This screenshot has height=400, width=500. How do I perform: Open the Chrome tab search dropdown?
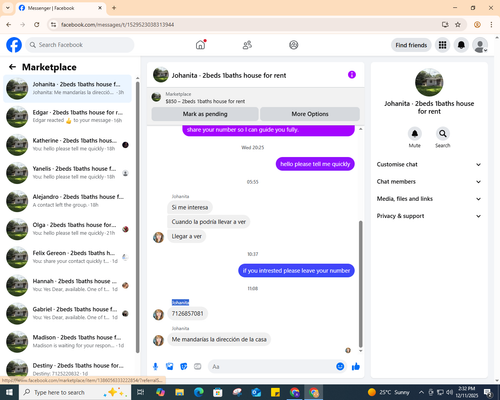(8, 8)
